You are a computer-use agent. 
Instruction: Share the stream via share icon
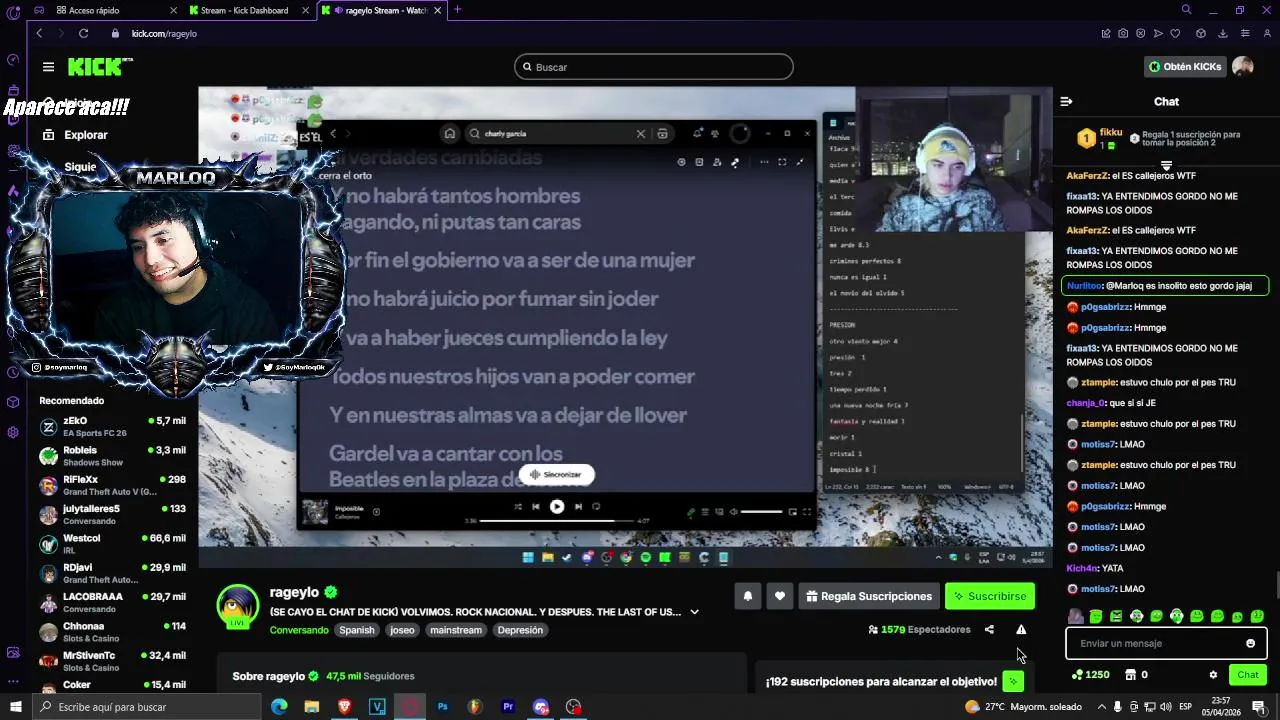pos(989,630)
